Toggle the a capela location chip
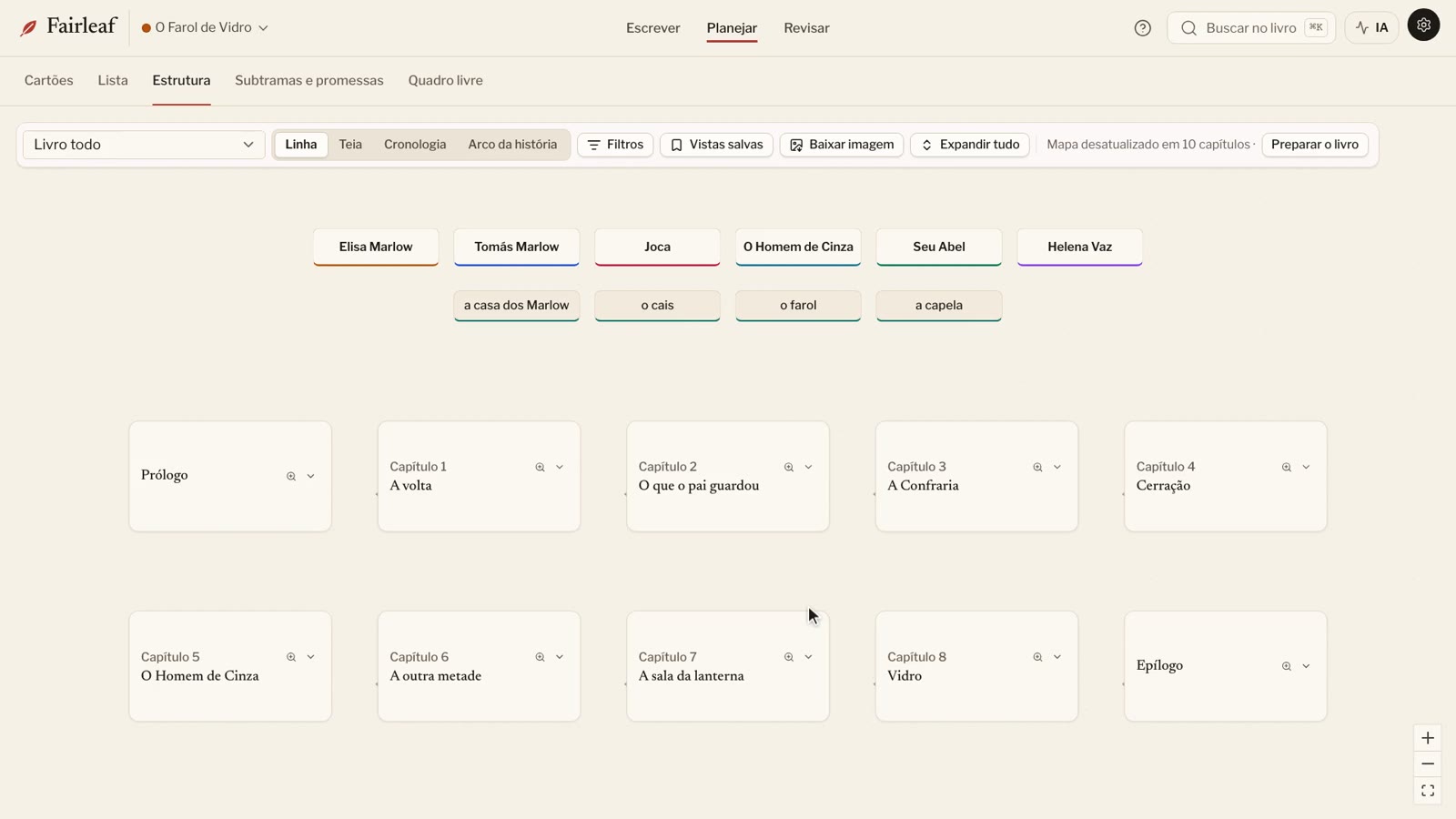 pyautogui.click(x=939, y=306)
